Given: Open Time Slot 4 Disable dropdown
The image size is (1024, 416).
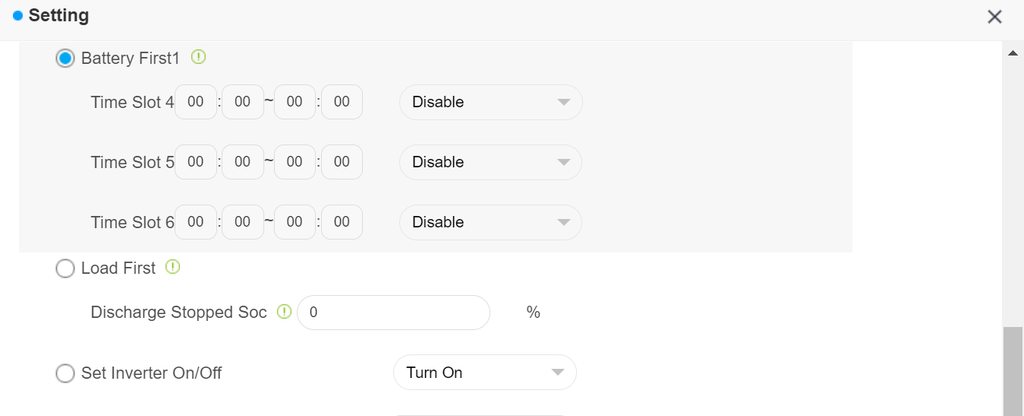Looking at the screenshot, I should coord(490,102).
